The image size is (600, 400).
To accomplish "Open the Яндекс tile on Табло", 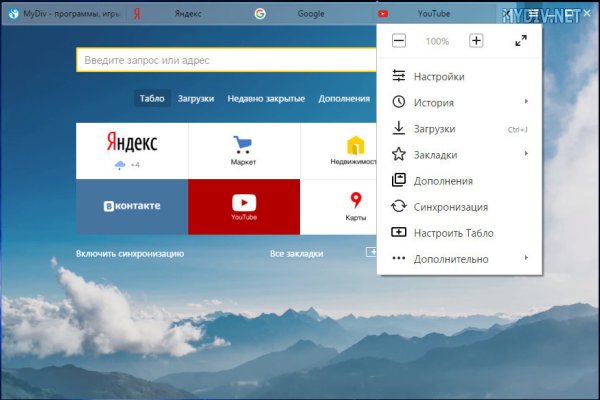I will [131, 150].
